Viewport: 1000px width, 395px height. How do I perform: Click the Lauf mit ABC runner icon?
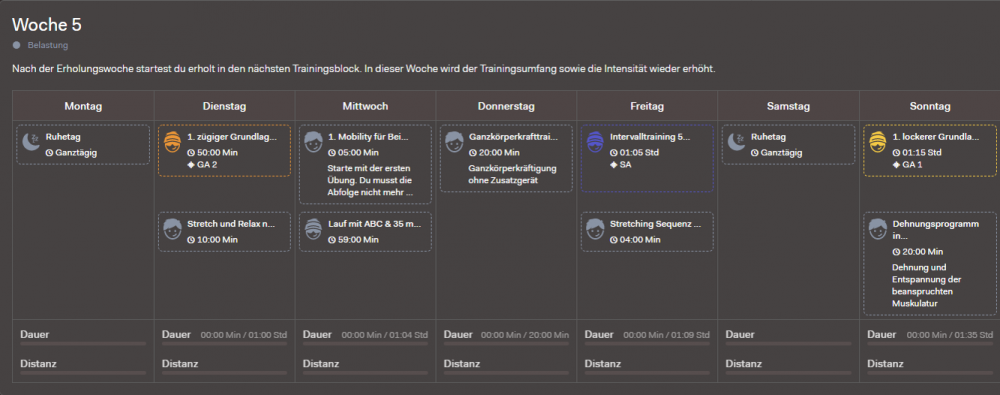coord(313,229)
